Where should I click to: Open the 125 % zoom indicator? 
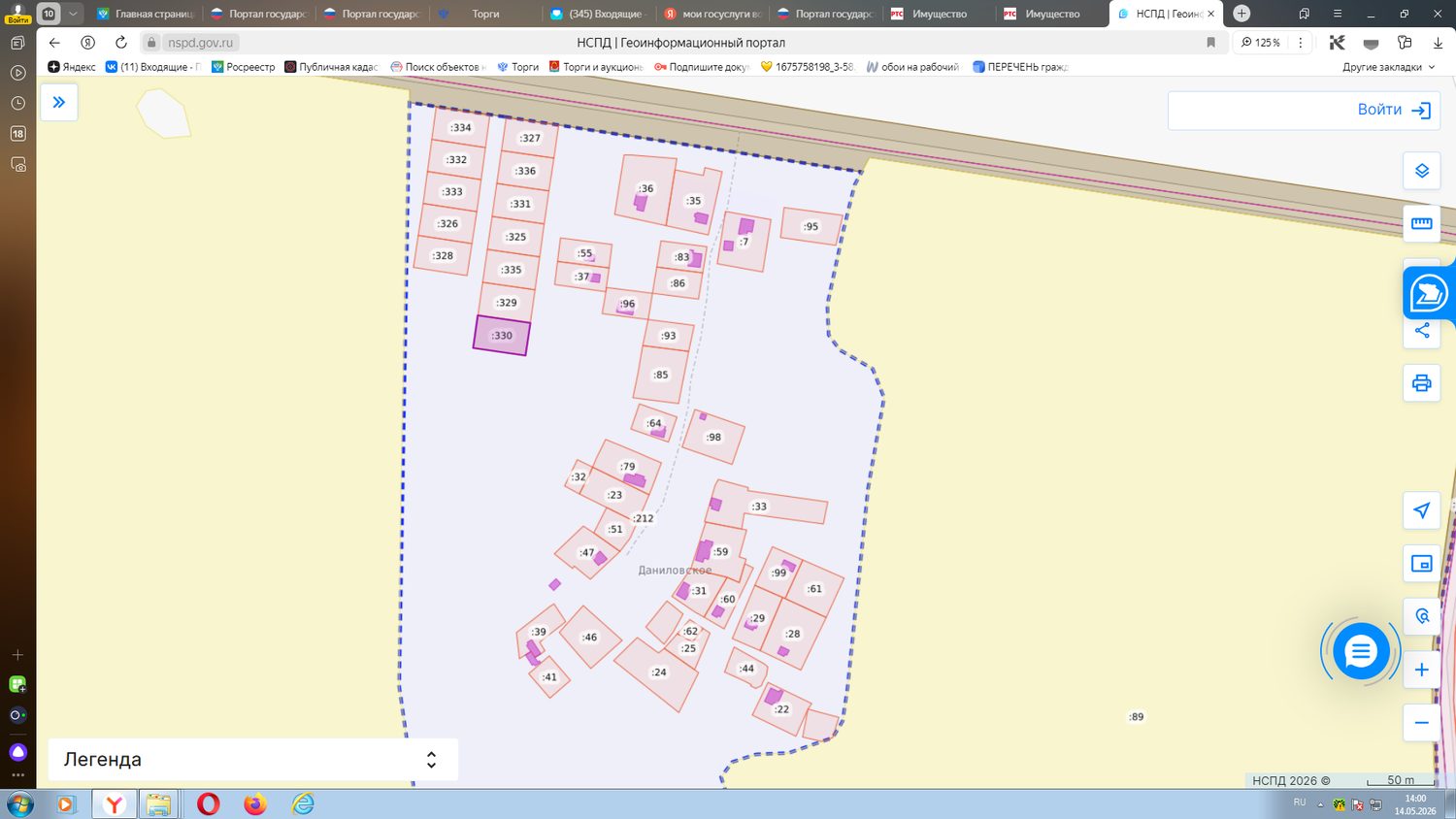[1260, 43]
